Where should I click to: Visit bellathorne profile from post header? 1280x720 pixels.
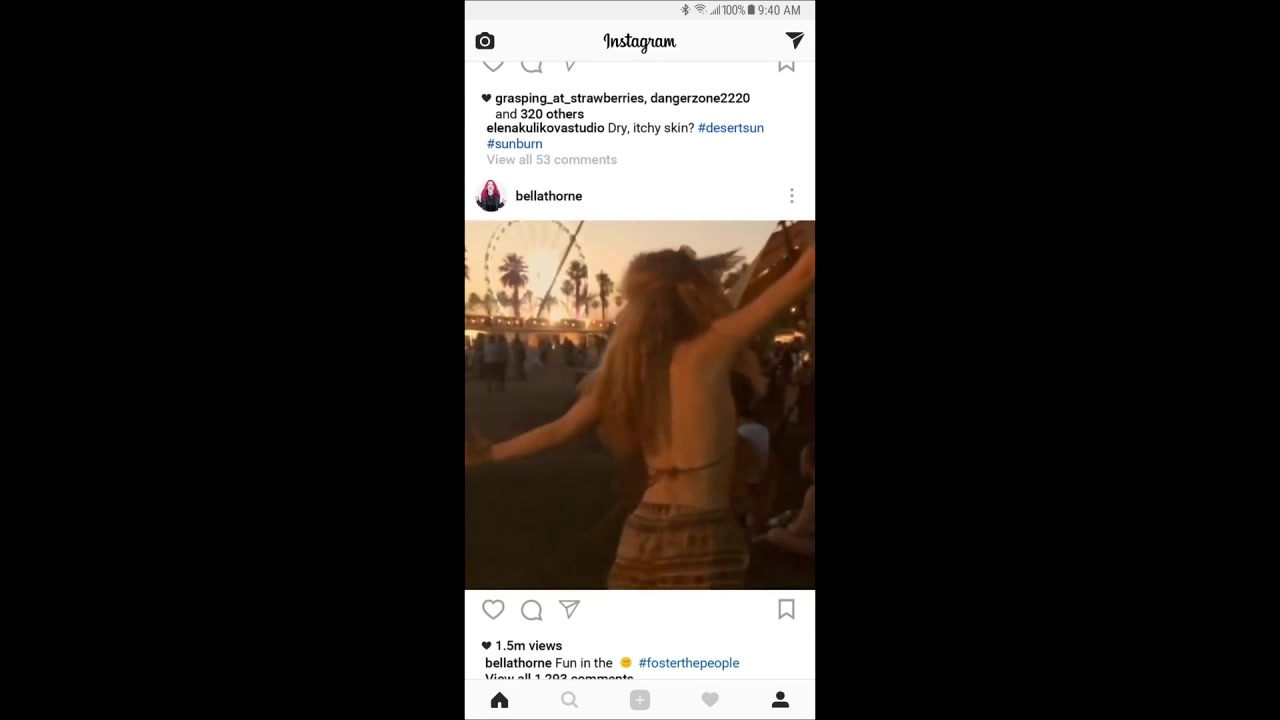[x=549, y=196]
